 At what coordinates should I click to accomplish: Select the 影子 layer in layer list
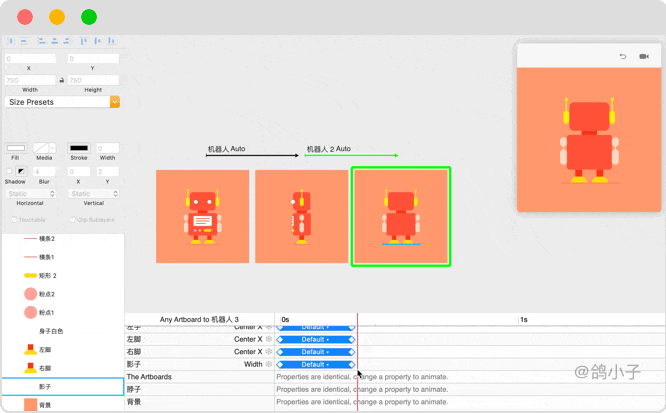(x=63, y=386)
